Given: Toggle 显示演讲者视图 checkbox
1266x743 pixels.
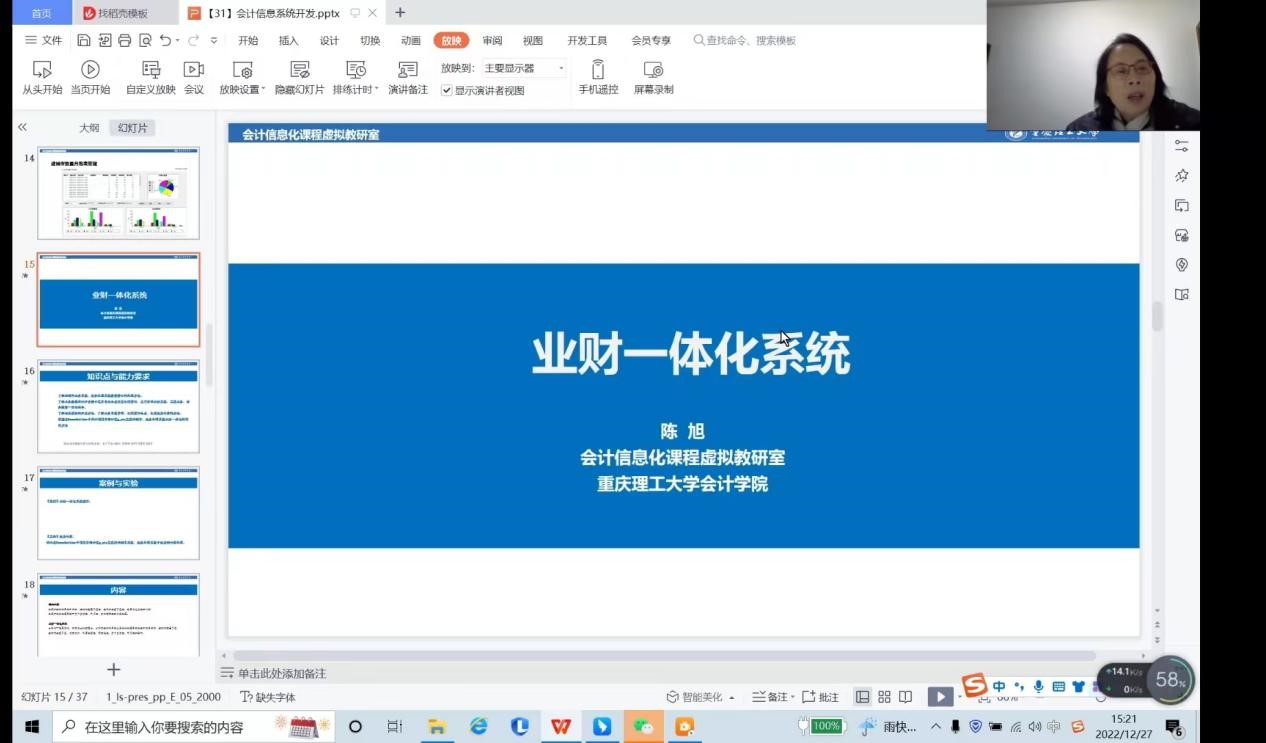Looking at the screenshot, I should coord(447,91).
